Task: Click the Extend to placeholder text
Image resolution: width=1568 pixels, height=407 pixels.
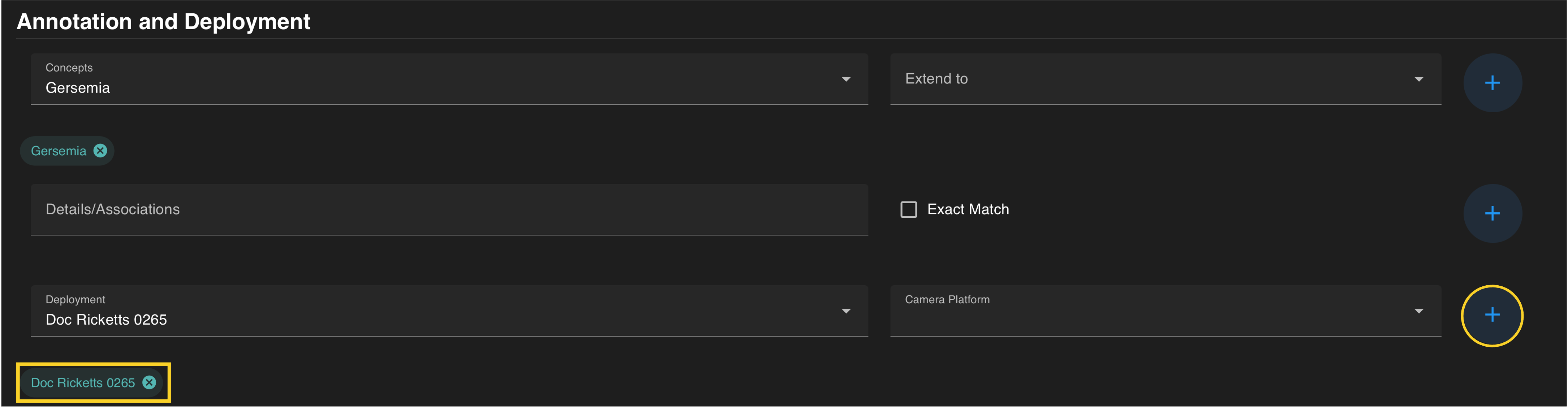Action: (936, 79)
